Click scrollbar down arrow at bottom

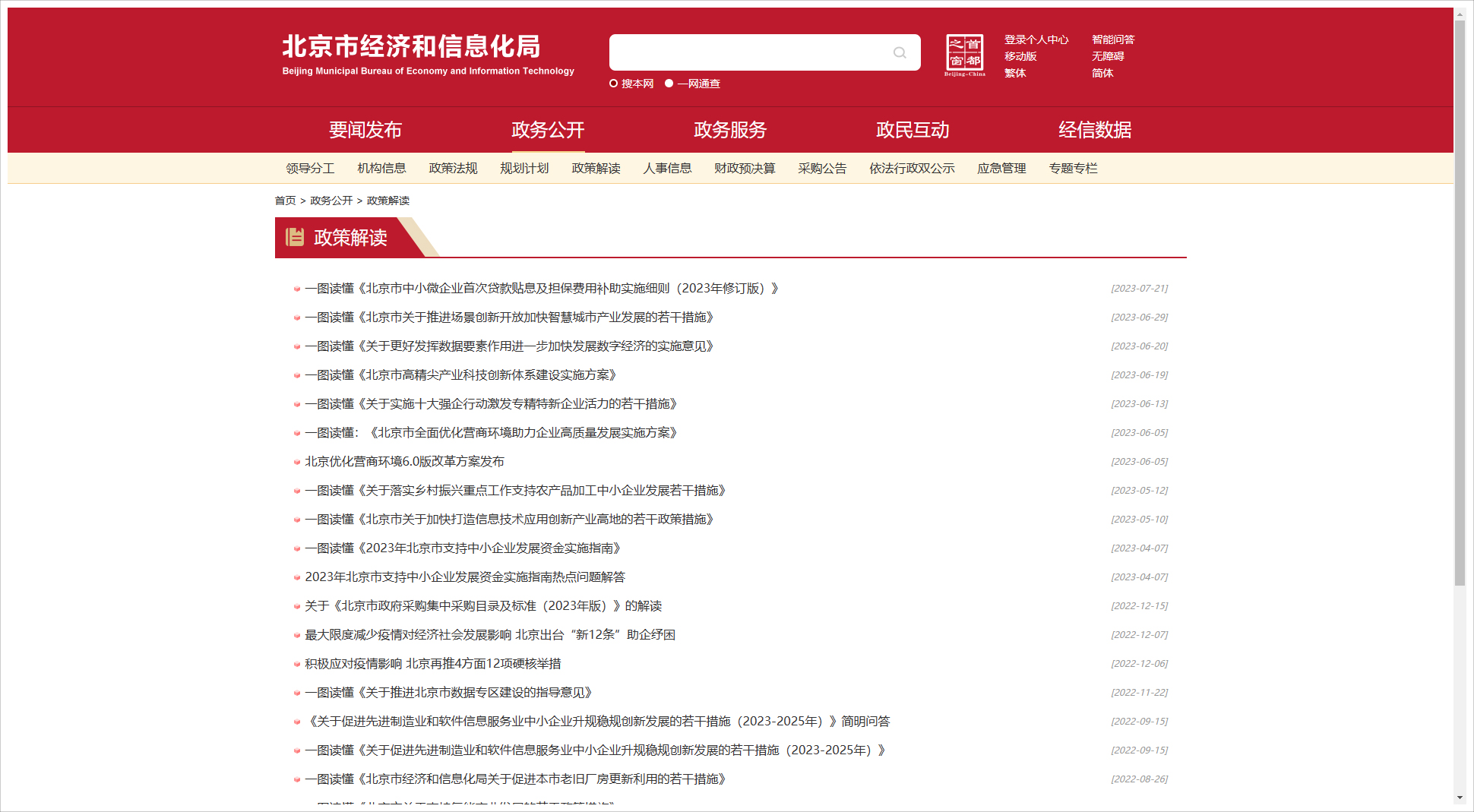1460,798
